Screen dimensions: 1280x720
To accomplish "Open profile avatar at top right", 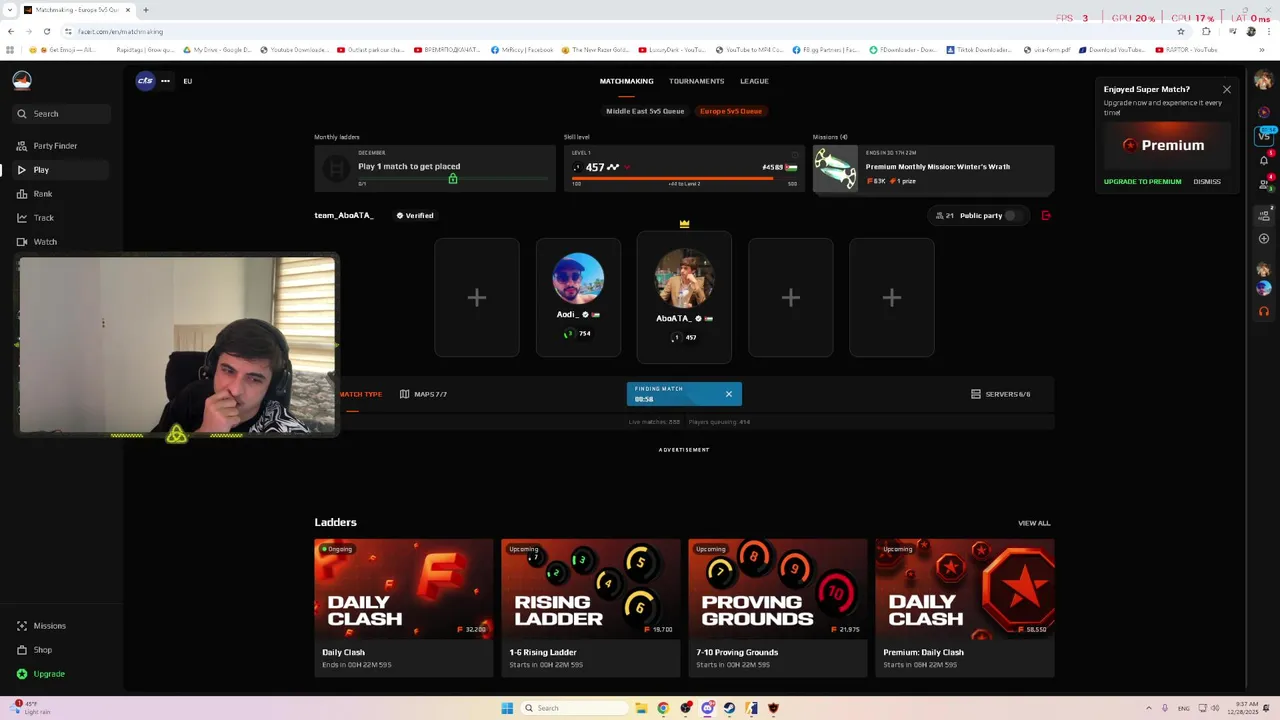I will tap(1264, 81).
